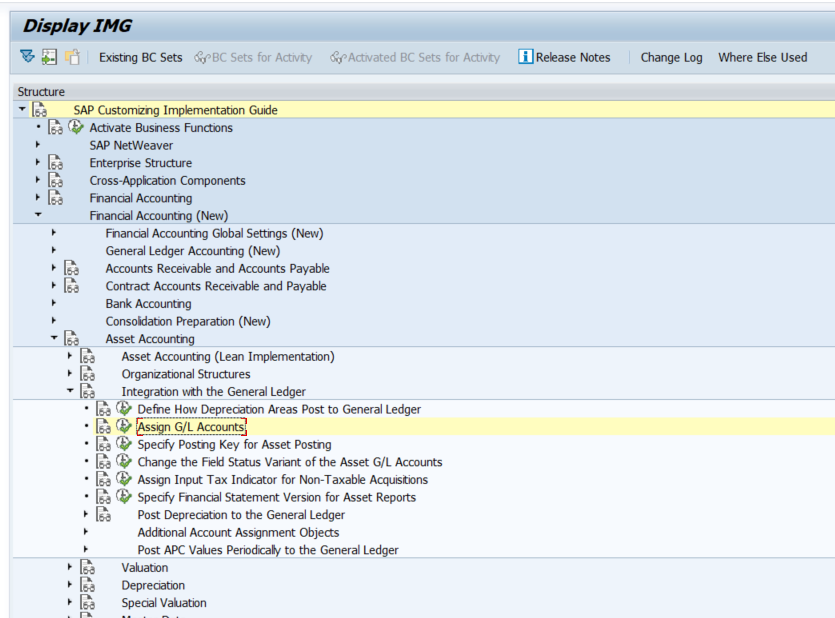Image resolution: width=835 pixels, height=618 pixels.
Task: Open documentation icon for Asset Accounting
Action: coord(71,338)
